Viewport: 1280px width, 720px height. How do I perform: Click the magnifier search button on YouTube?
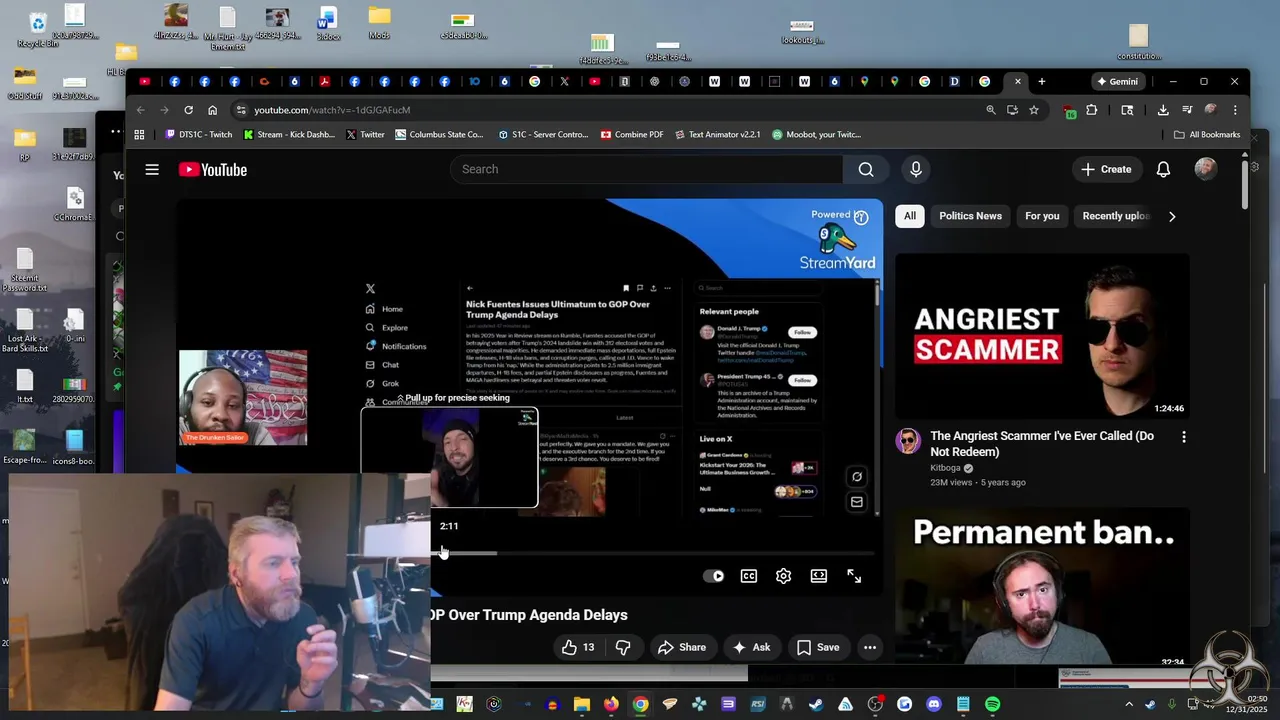point(866,169)
